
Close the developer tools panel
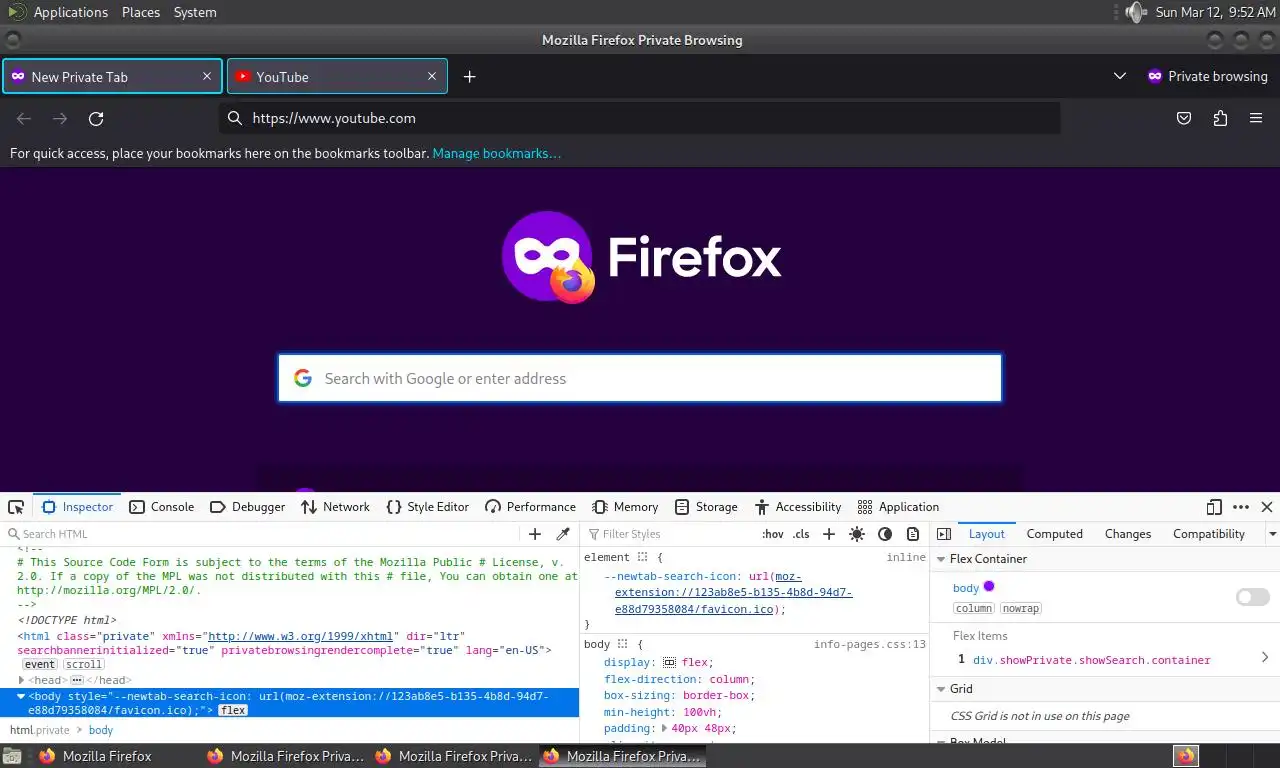pos(1267,507)
